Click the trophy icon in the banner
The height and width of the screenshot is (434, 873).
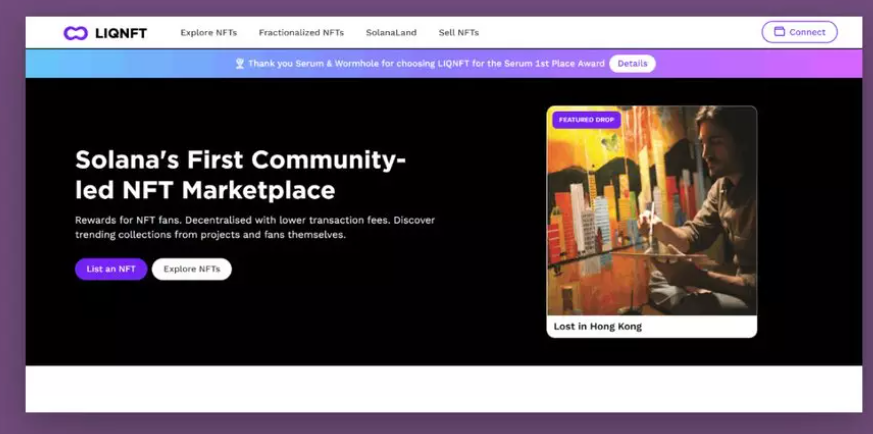tap(240, 63)
